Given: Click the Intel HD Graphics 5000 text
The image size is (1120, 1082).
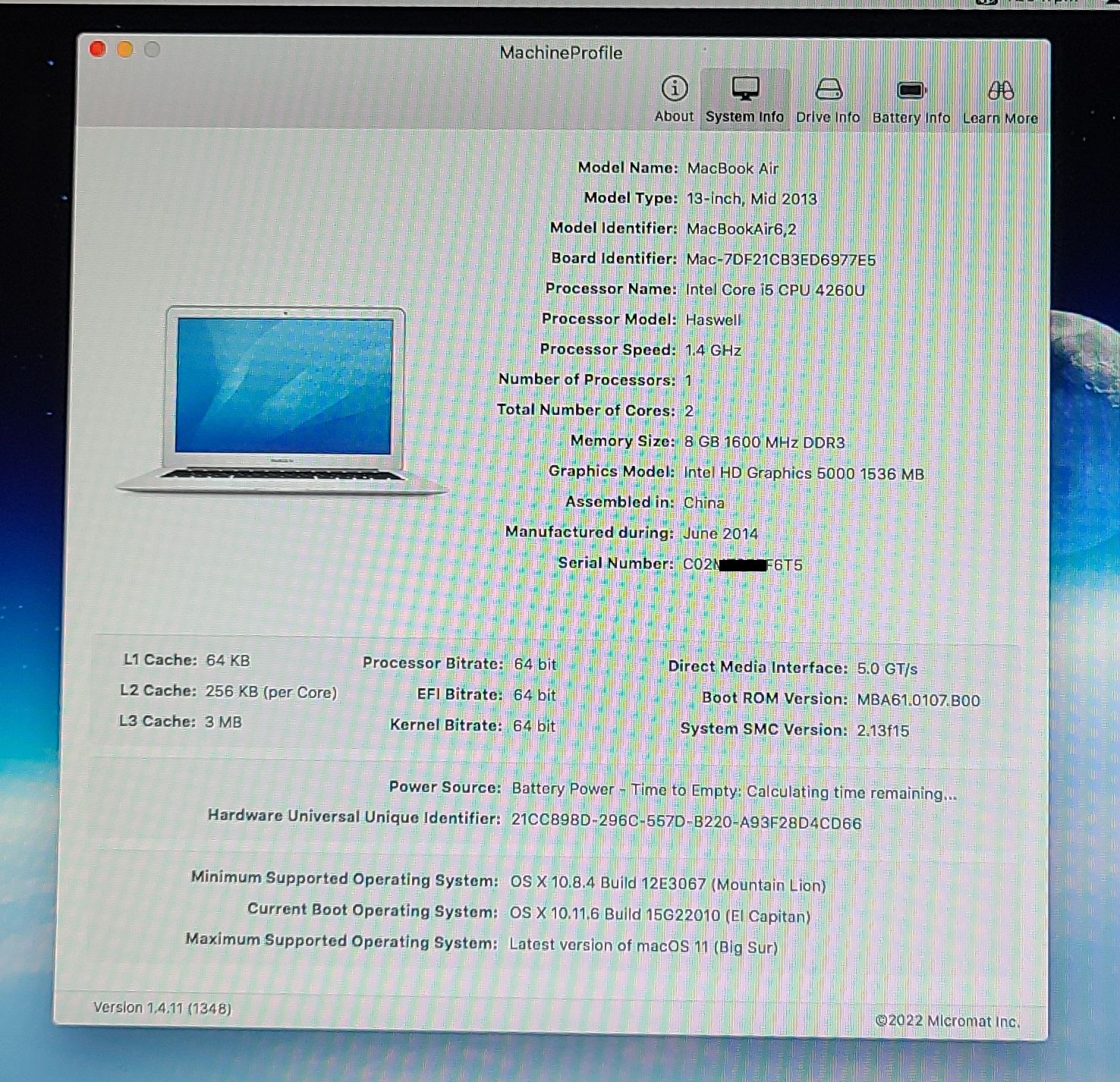Looking at the screenshot, I should 804,473.
